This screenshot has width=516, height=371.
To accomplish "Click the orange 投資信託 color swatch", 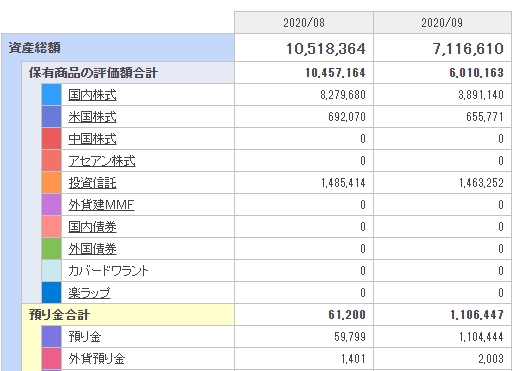I will [x=52, y=183].
